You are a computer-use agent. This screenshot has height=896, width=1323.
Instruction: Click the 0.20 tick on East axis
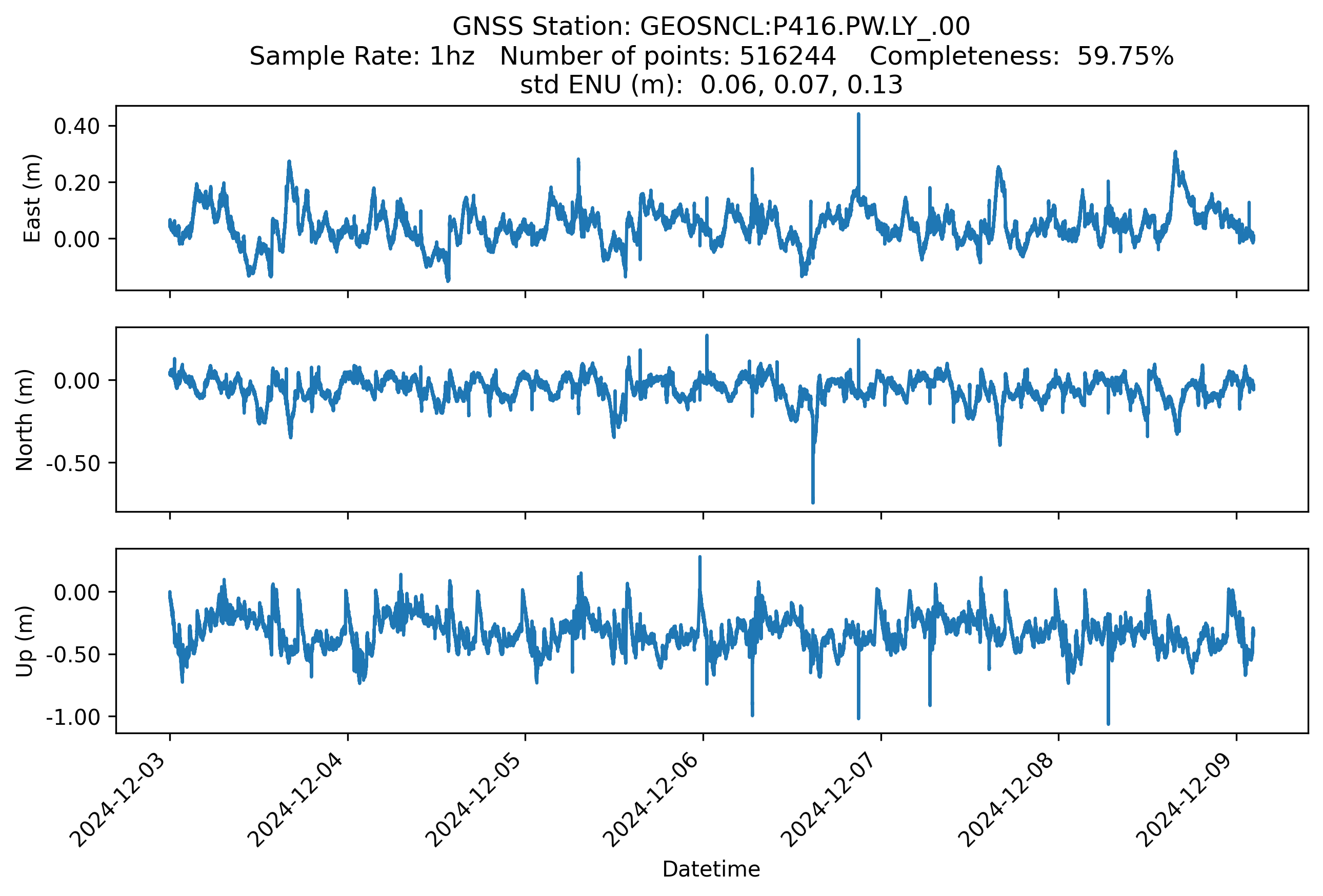point(77,183)
